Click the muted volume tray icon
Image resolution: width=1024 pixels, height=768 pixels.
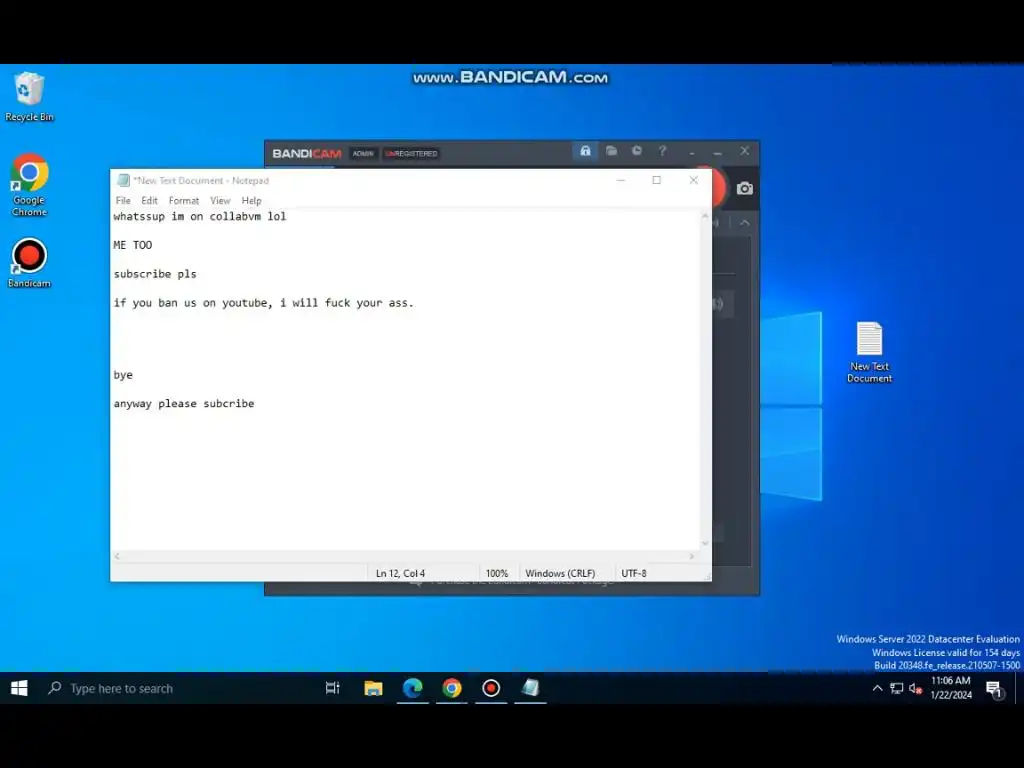[x=916, y=688]
